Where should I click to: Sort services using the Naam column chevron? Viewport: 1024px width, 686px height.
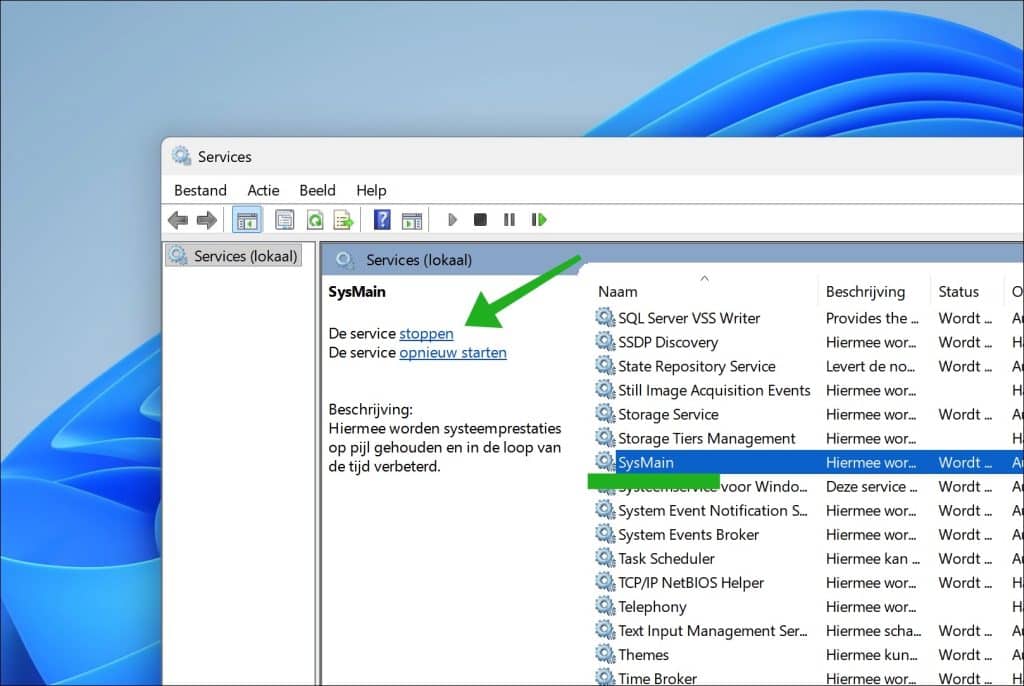pos(705,281)
